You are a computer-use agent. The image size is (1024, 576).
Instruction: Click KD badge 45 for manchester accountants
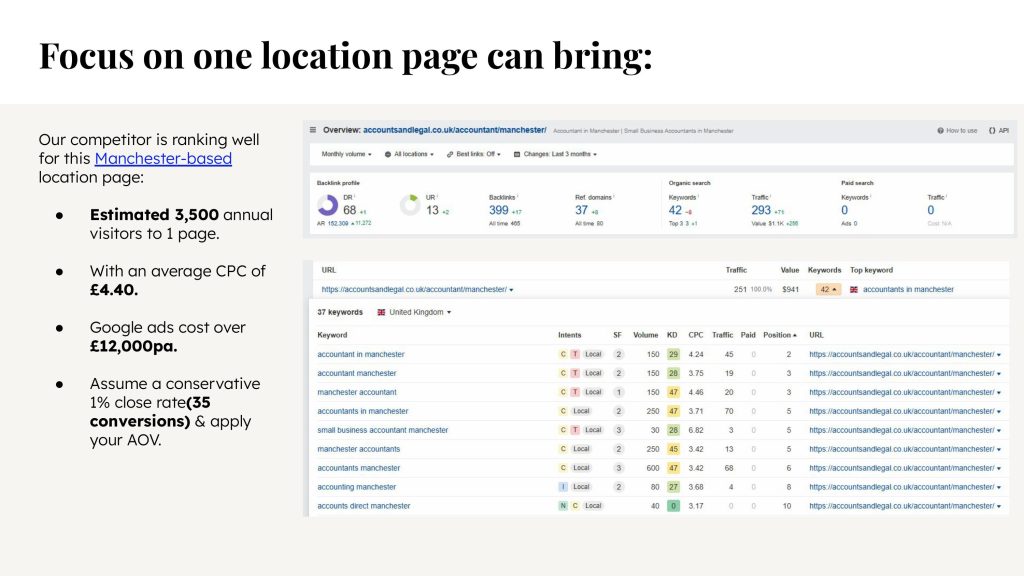click(x=673, y=449)
